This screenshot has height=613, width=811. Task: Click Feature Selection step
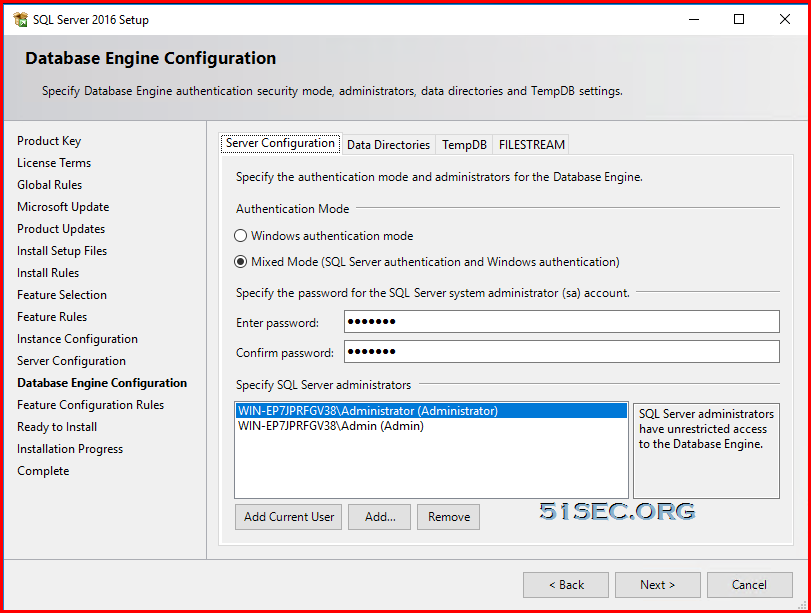pyautogui.click(x=62, y=295)
